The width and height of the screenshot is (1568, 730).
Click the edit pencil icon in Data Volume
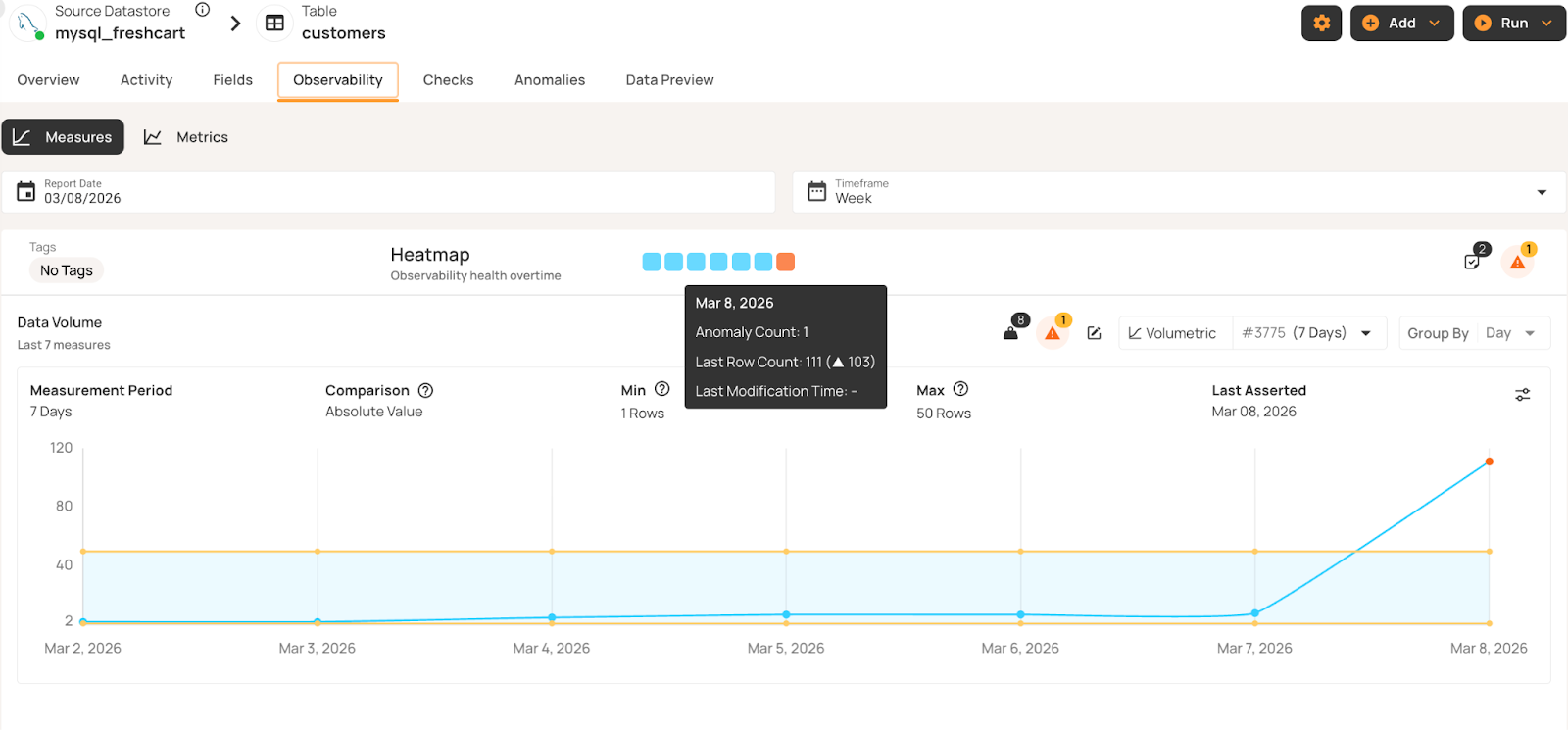[x=1095, y=333]
